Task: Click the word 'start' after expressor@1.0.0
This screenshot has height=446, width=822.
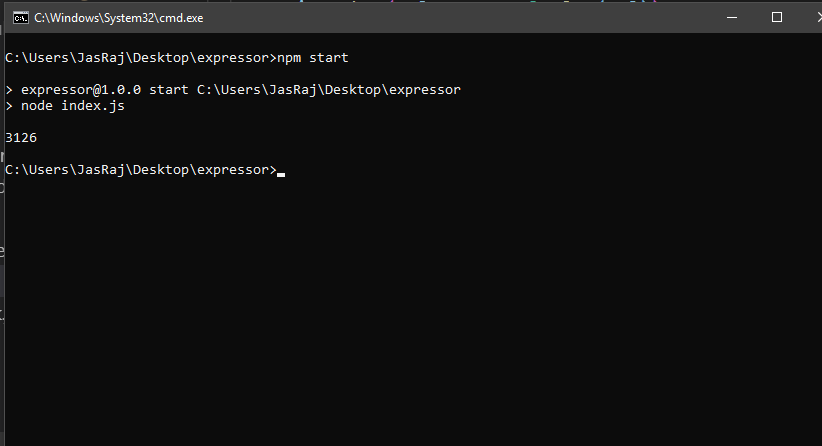Action: (x=169, y=90)
